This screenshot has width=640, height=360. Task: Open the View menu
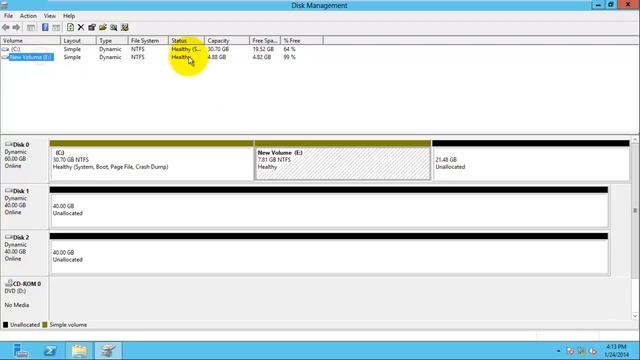[50, 16]
